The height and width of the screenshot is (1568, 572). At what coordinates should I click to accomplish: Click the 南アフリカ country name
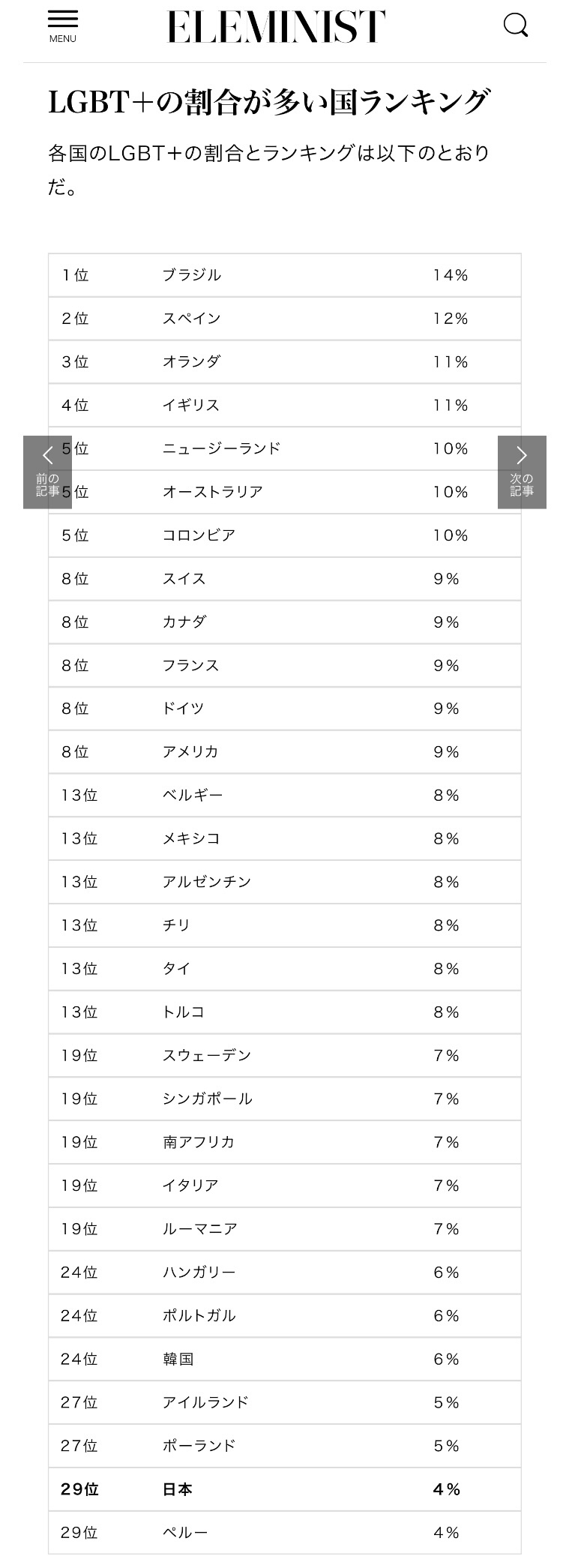pos(199,1142)
